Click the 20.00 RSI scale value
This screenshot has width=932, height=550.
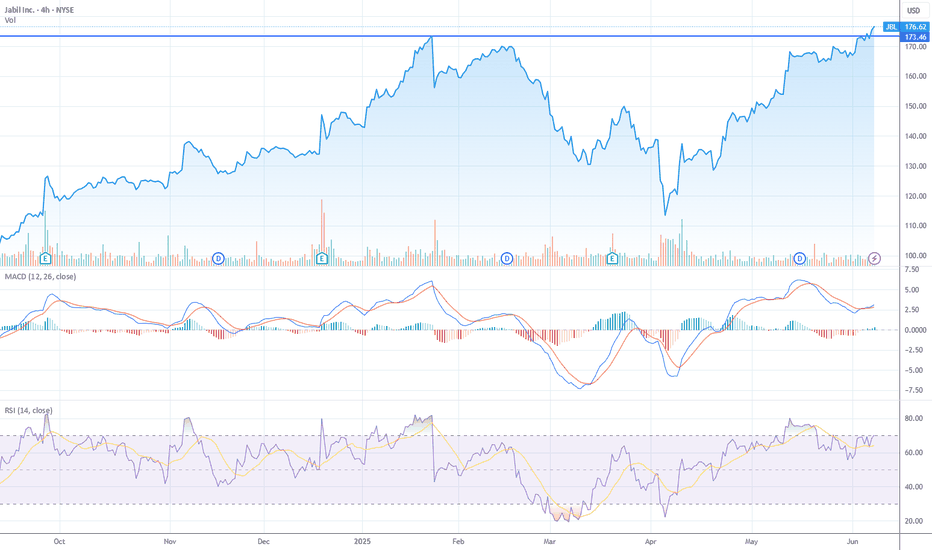pos(914,521)
